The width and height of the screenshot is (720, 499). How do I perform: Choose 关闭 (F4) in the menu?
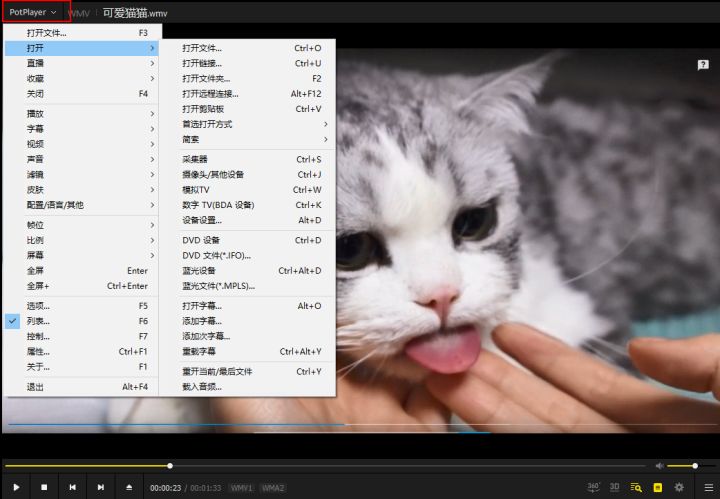pos(82,94)
